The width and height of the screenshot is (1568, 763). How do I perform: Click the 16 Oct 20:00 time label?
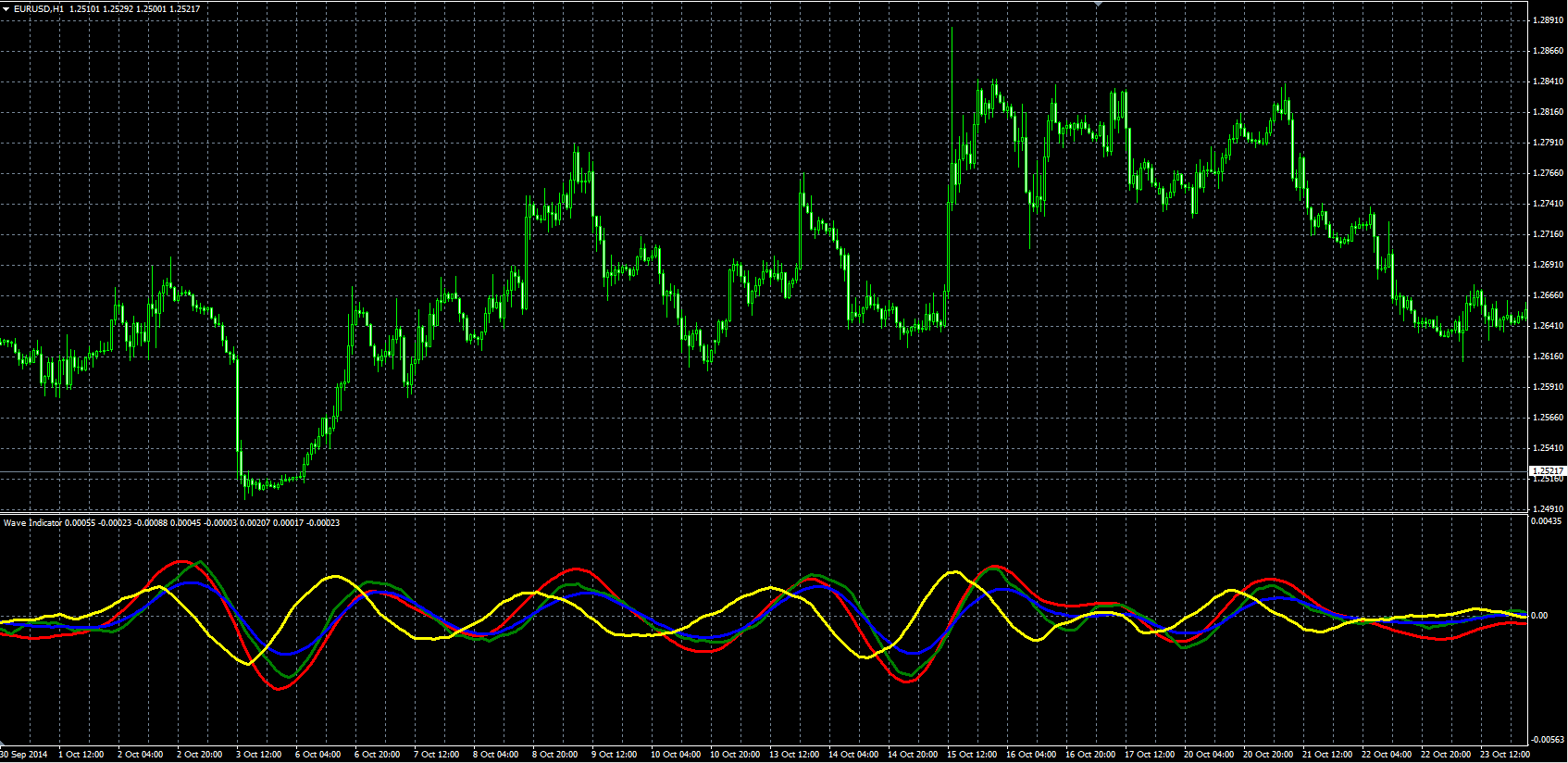click(x=1090, y=755)
